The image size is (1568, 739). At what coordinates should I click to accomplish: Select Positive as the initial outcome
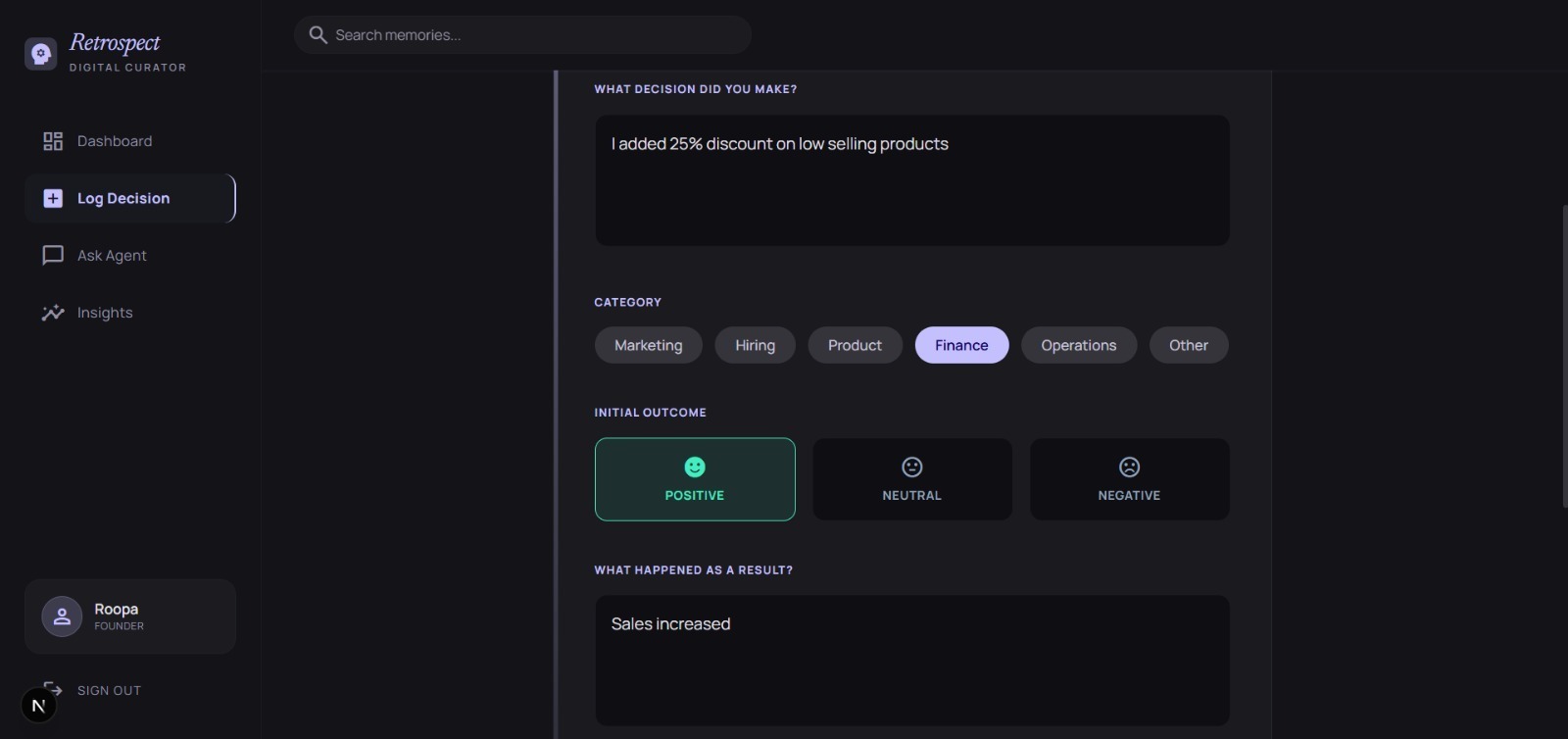[695, 479]
